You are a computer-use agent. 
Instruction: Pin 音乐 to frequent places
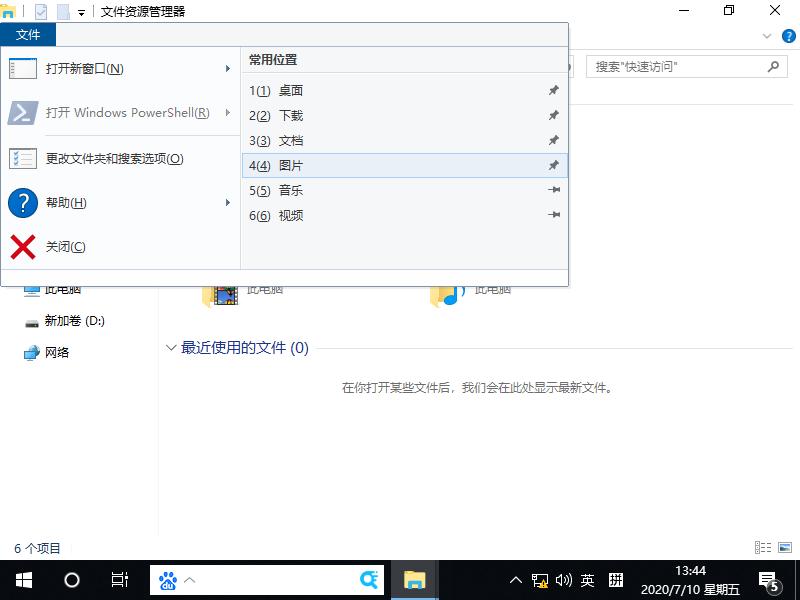[x=553, y=190]
